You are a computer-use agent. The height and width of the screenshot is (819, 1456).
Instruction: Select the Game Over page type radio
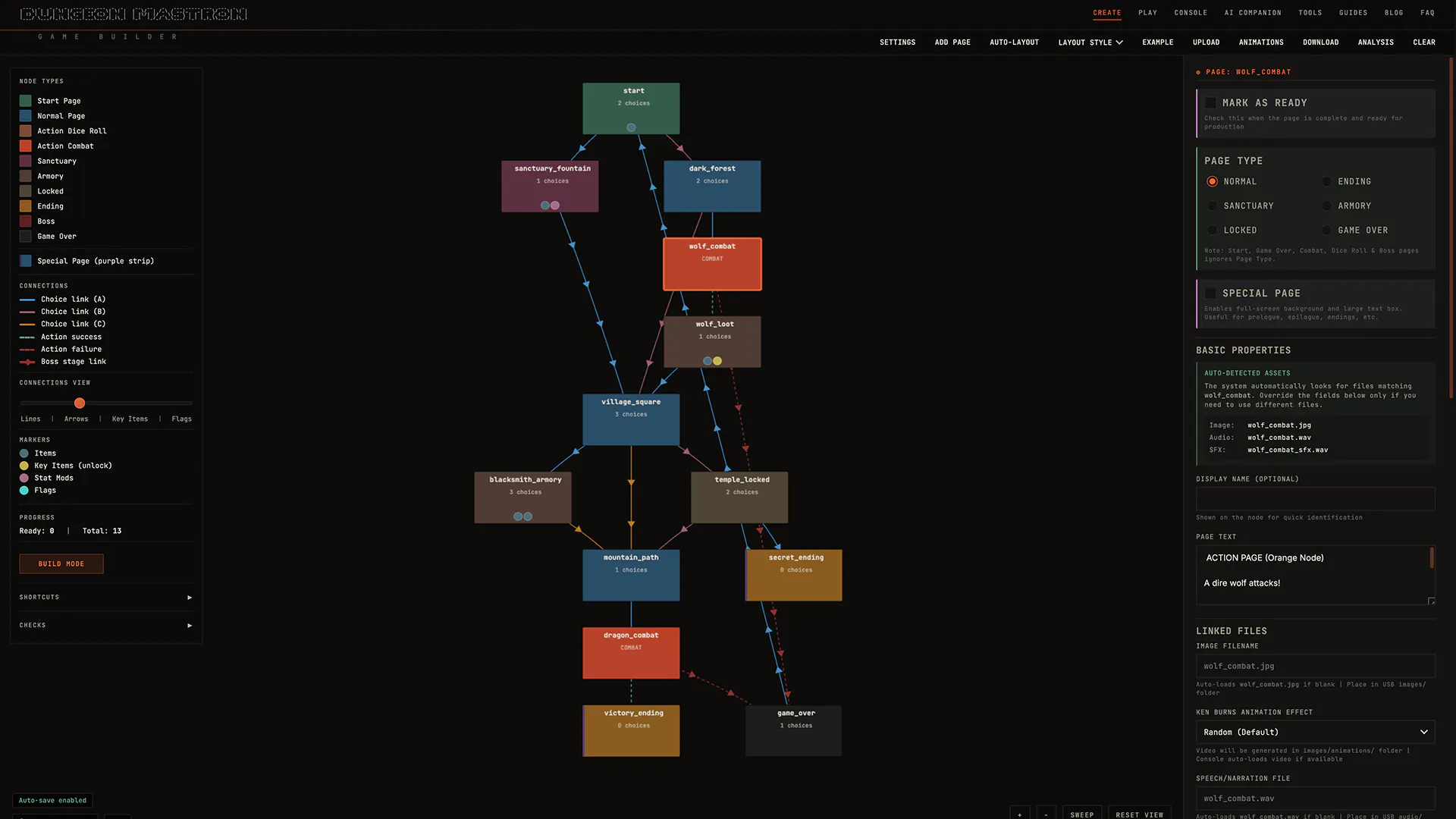[x=1326, y=230]
